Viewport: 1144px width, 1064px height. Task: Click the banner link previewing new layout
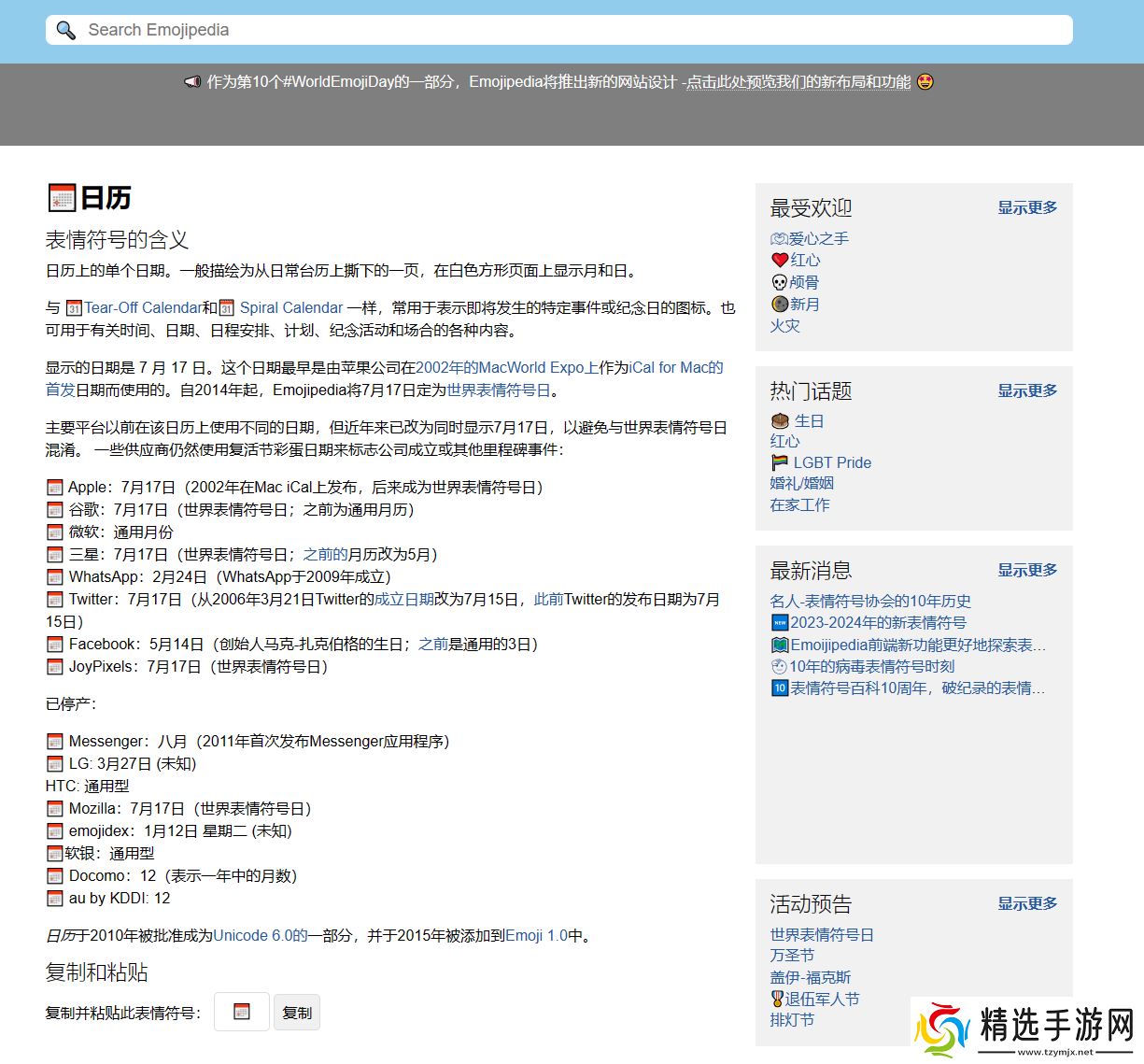pyautogui.click(x=798, y=82)
